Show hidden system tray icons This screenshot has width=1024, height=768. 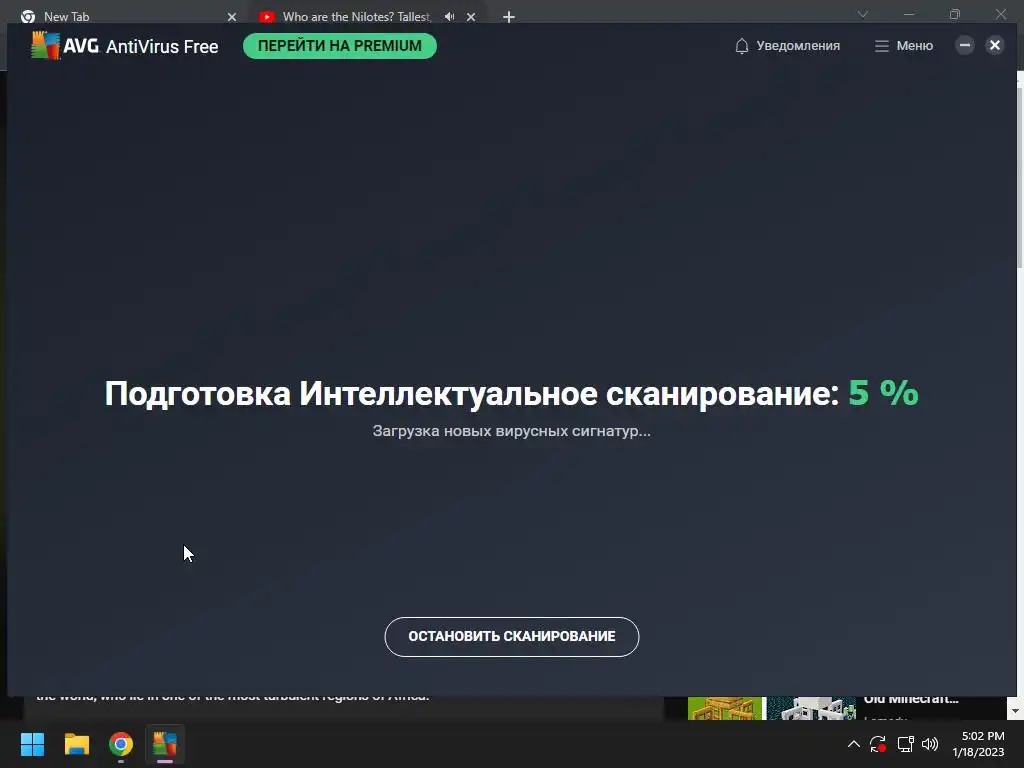pyautogui.click(x=854, y=744)
